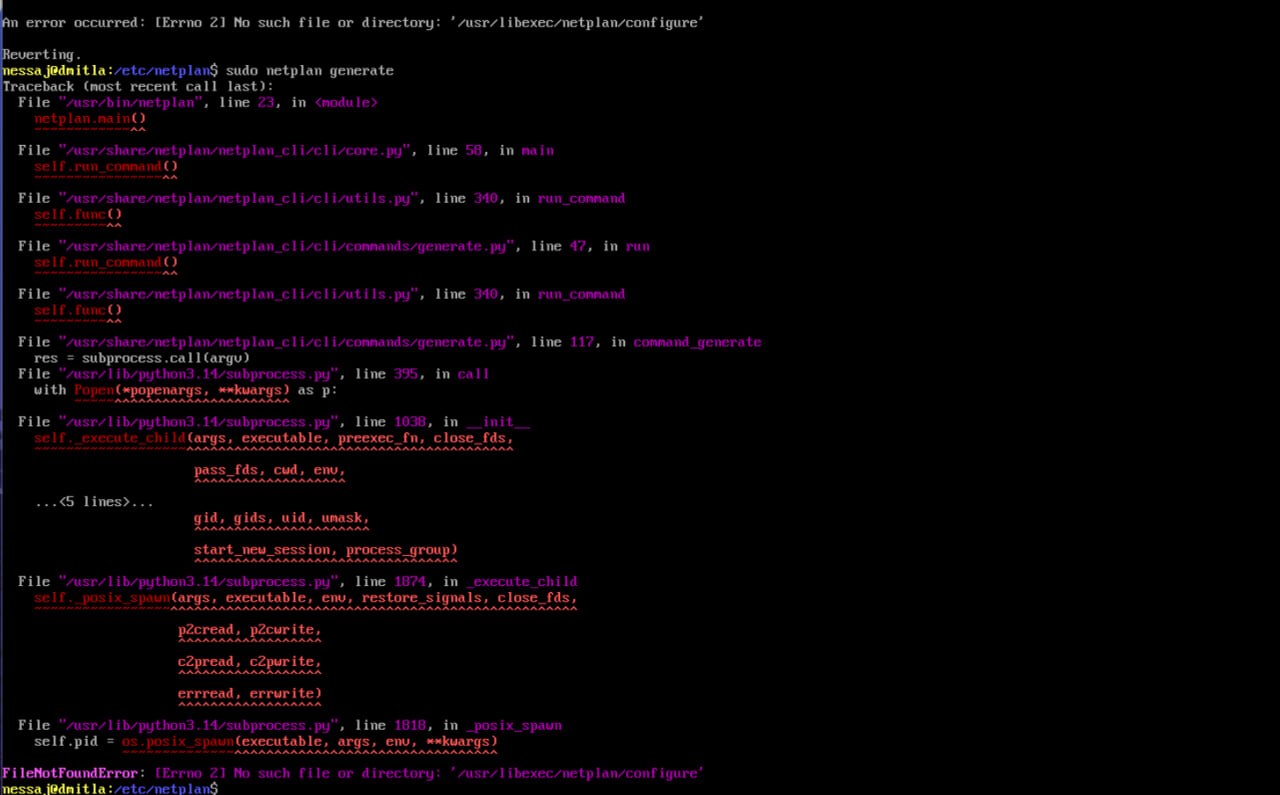Click the '/usr/bin/netplan' file path
This screenshot has height=795, width=1280.
[x=130, y=102]
